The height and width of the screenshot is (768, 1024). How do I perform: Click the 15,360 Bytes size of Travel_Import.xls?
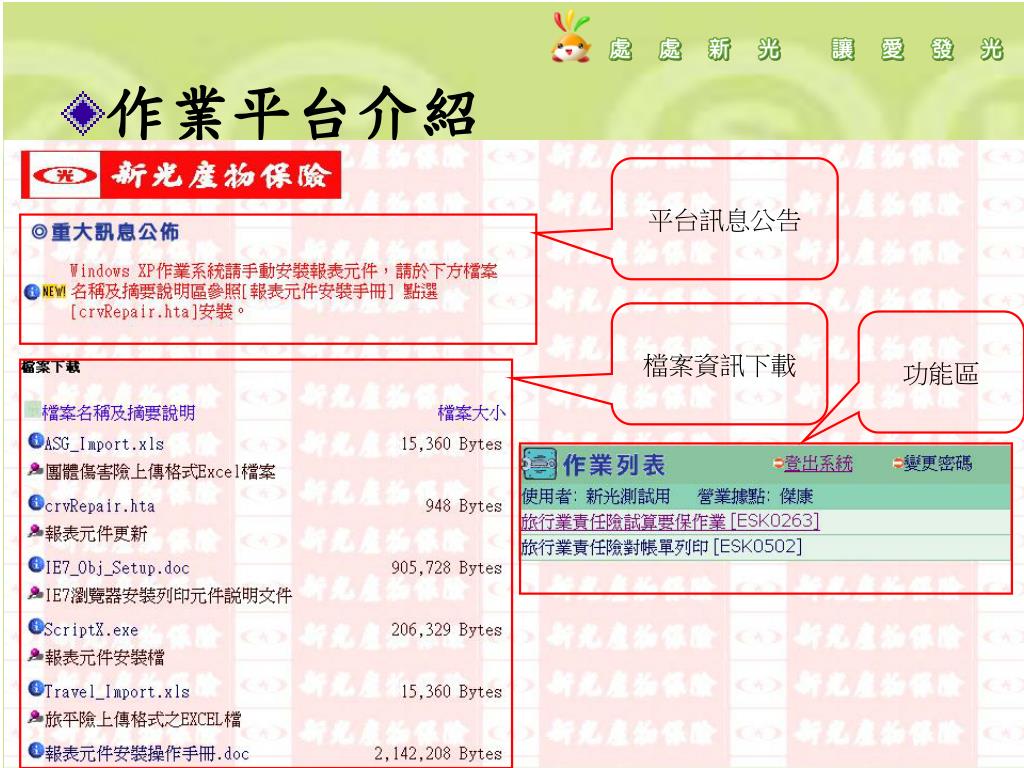pyautogui.click(x=451, y=692)
